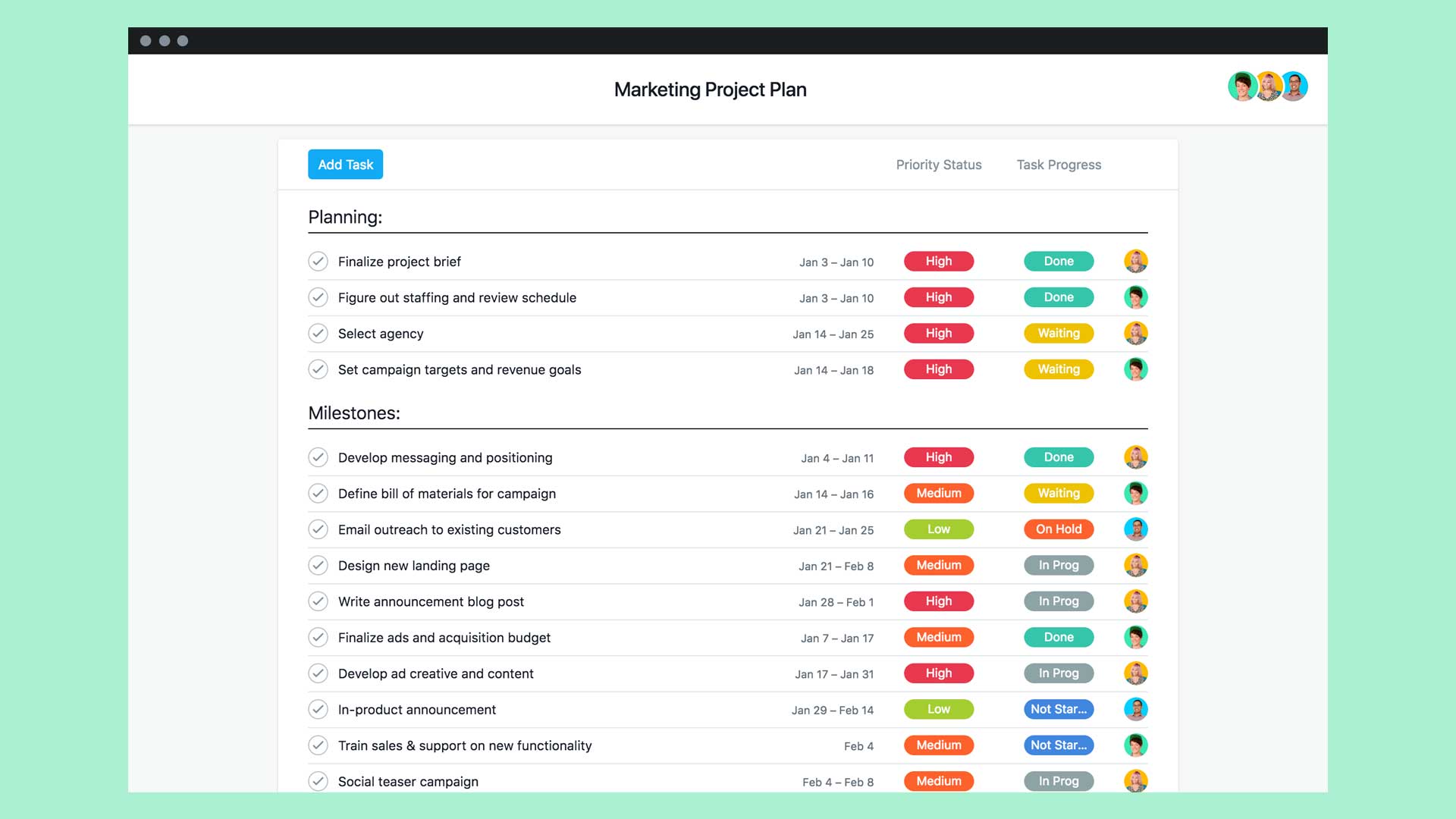Viewport: 1456px width, 819px height.
Task: Check off Social teaser campaign
Action: coord(318,781)
